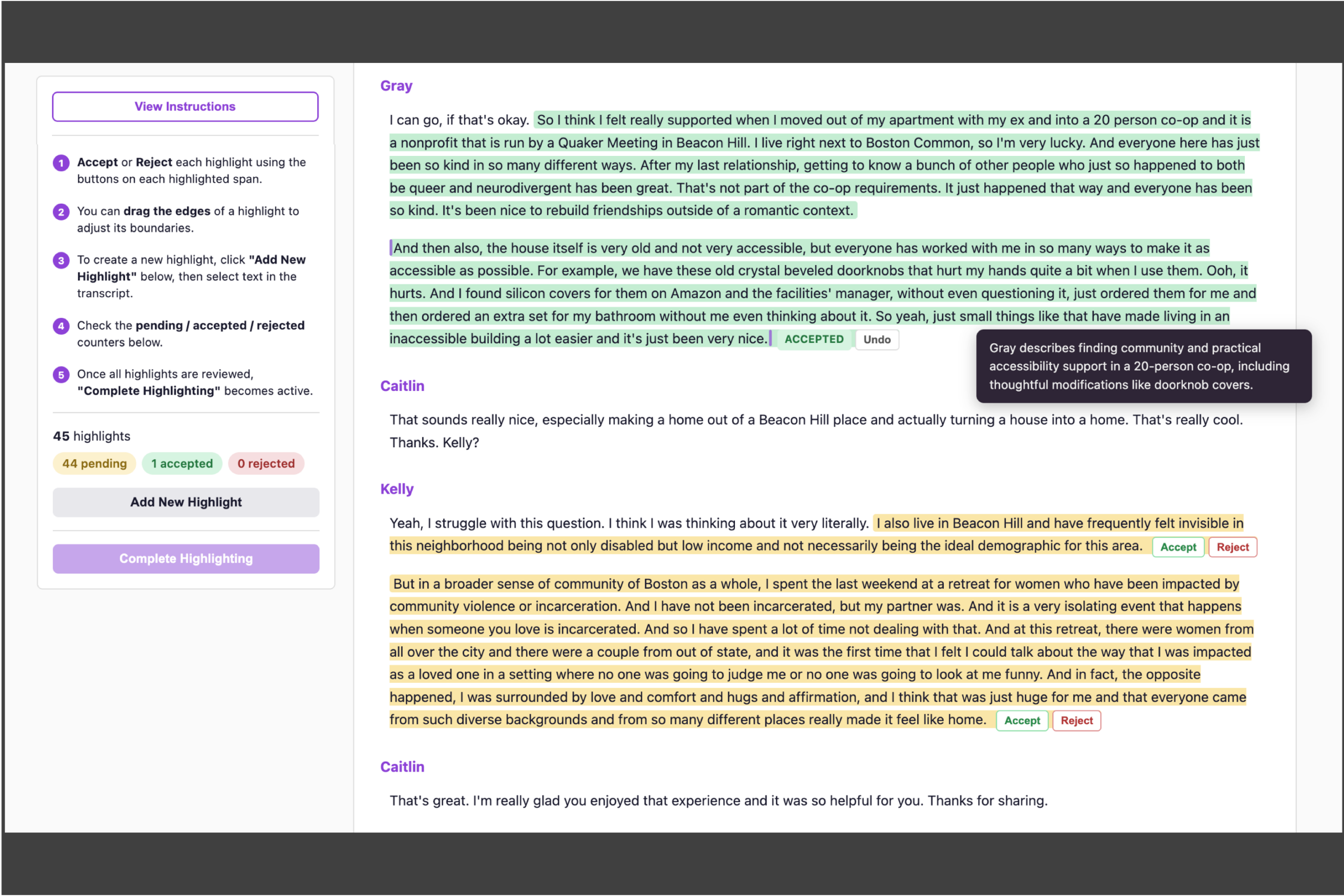Click step 2 number circle icon
This screenshot has height=896, width=1344.
pyautogui.click(x=61, y=212)
